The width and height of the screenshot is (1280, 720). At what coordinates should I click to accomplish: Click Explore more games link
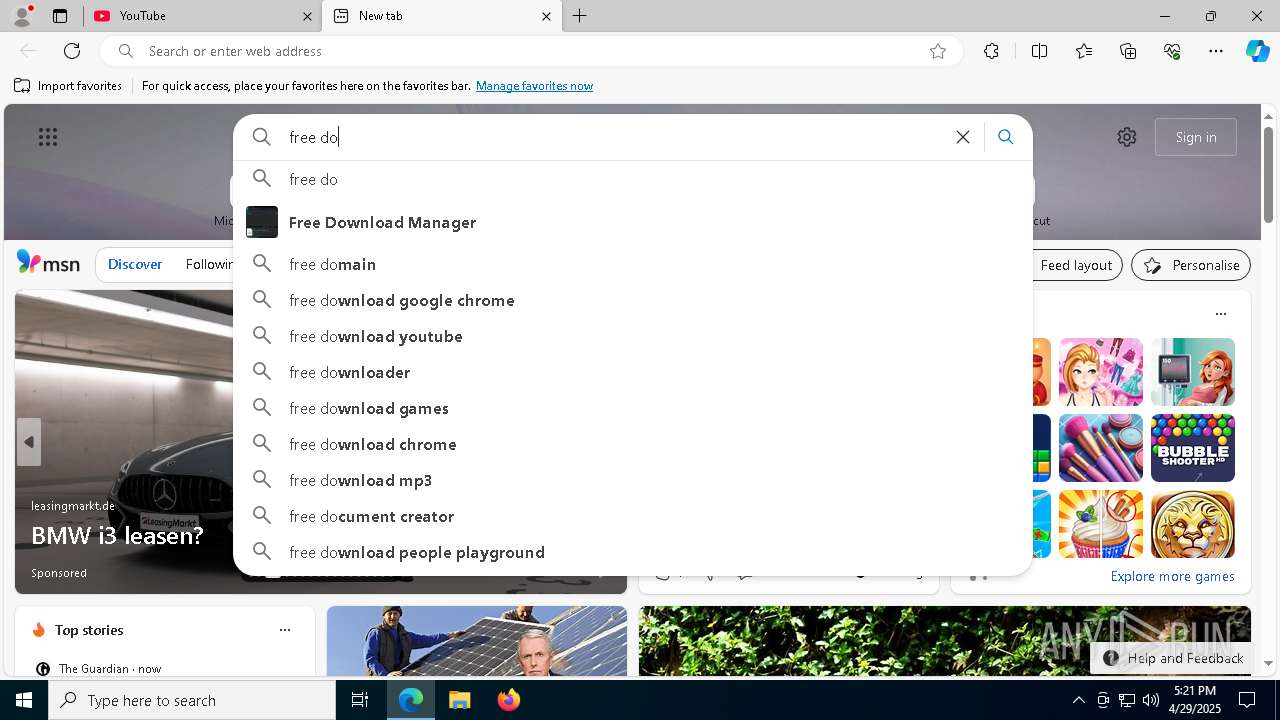pyautogui.click(x=1172, y=576)
